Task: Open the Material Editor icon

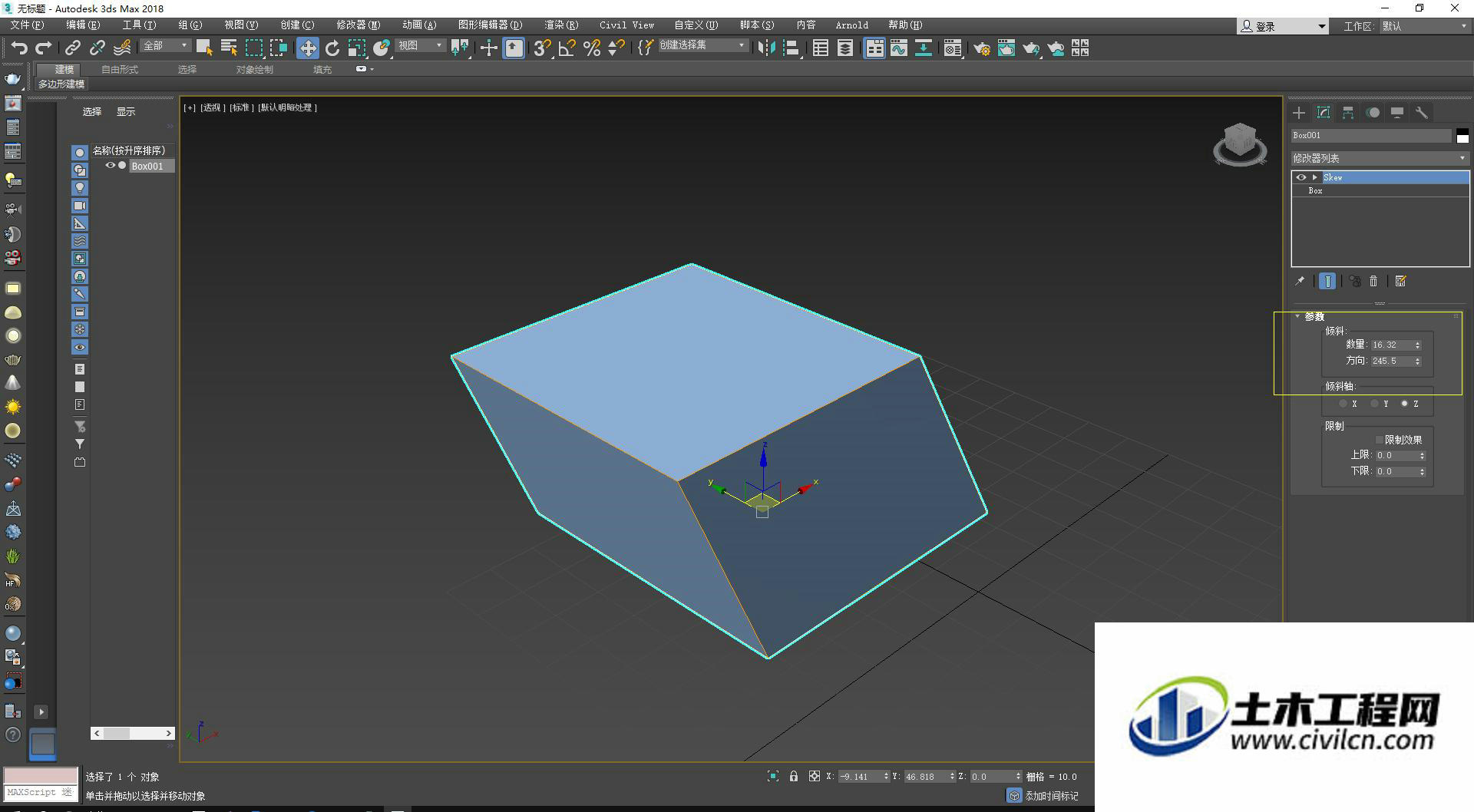Action: (x=953, y=48)
